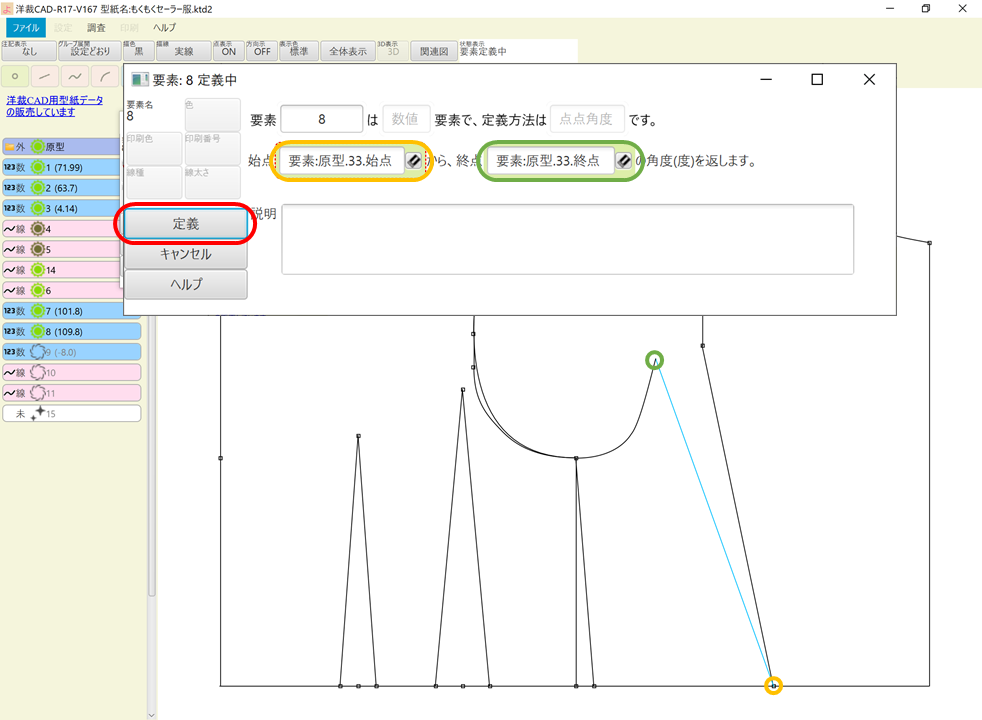The width and height of the screenshot is (982, 720).
Task: Click the 関連図 button
Action: [x=433, y=50]
